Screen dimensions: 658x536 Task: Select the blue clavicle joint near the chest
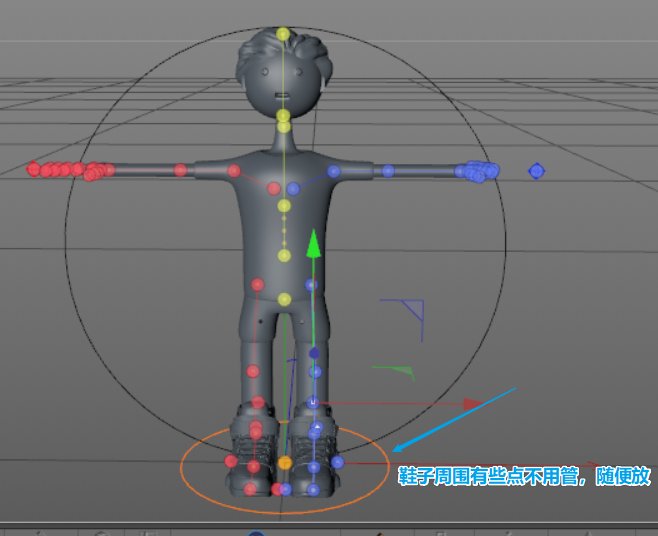[293, 189]
